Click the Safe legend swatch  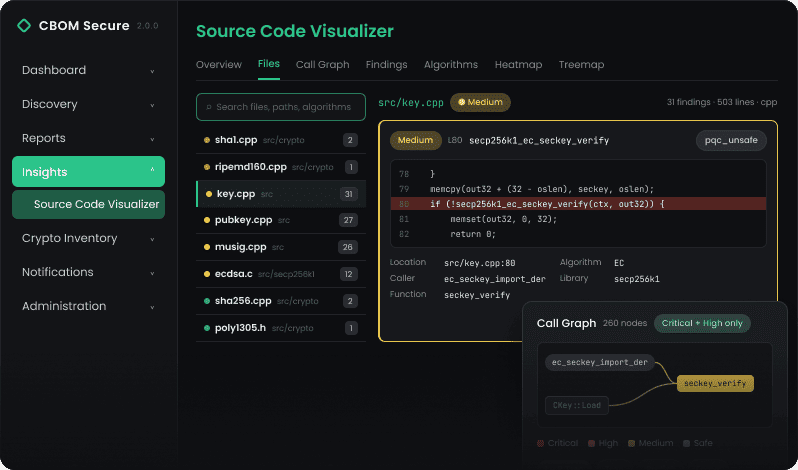click(x=687, y=444)
